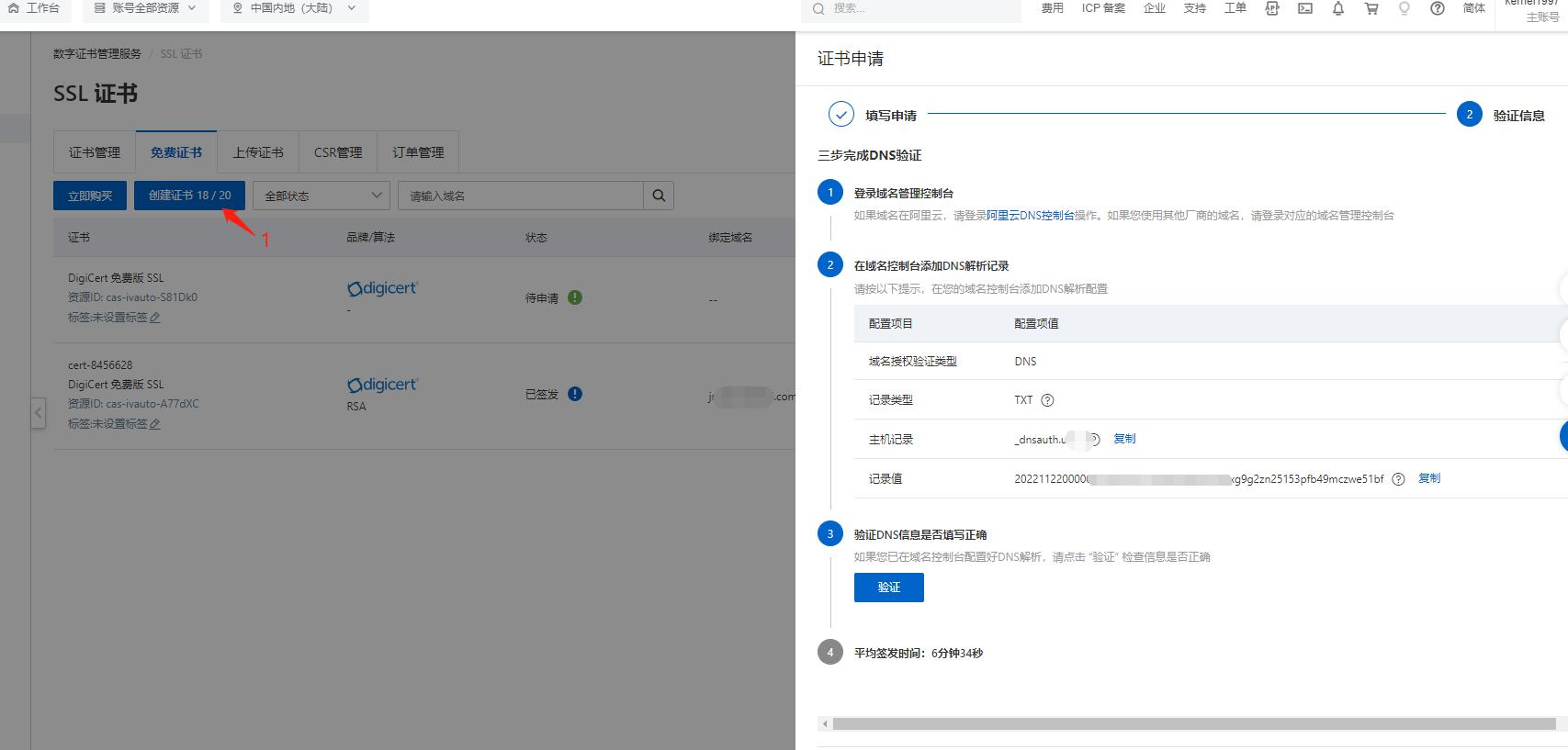Click blue info icon next to 已签发
1568x750 pixels.
point(575,394)
